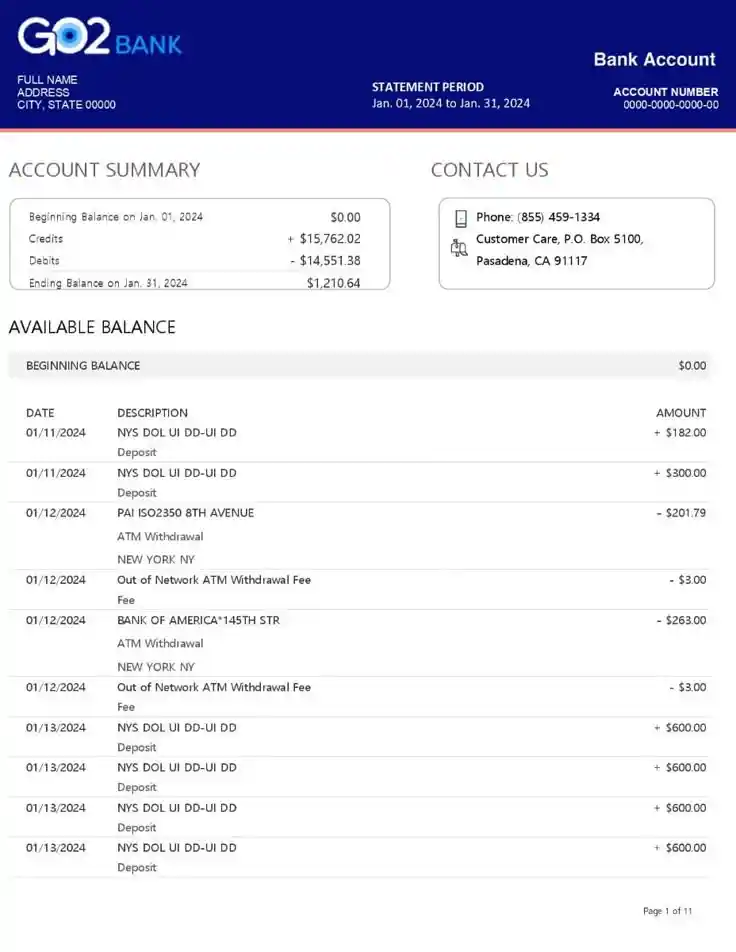Click the mailbox icon beside Customer Care

[460, 248]
